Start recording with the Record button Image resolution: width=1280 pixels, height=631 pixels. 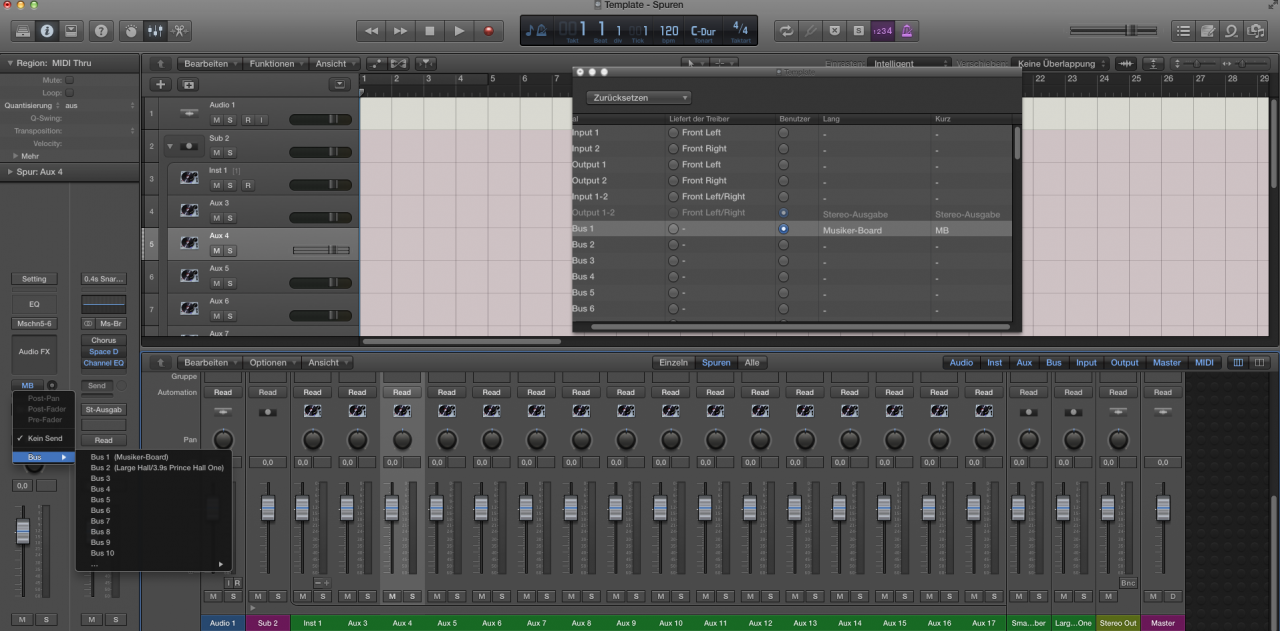pyautogui.click(x=488, y=31)
